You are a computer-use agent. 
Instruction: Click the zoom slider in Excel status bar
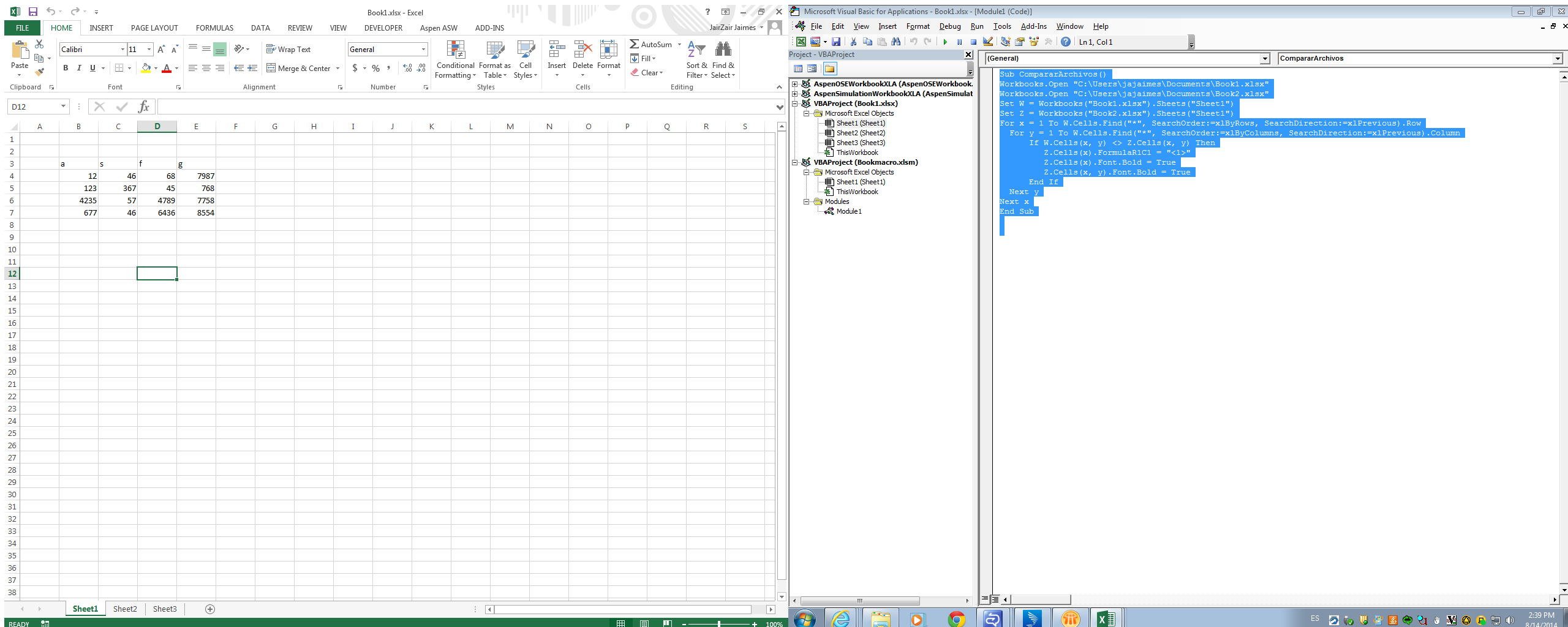[x=718, y=623]
